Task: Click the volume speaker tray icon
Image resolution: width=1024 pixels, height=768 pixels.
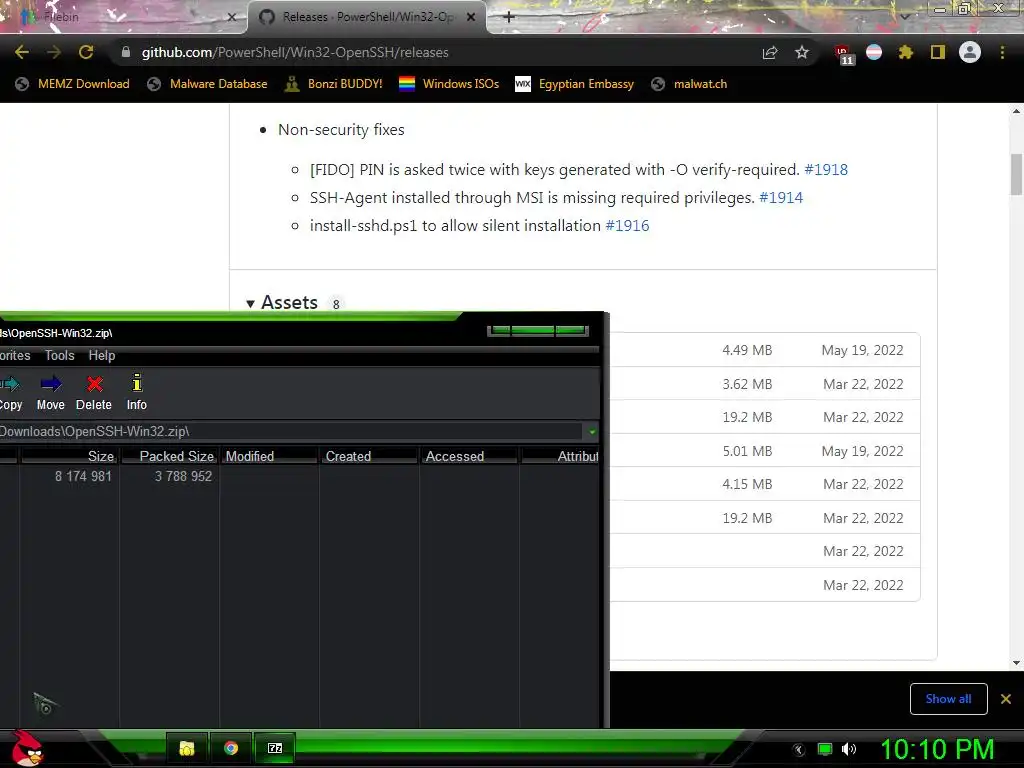Action: click(x=848, y=749)
